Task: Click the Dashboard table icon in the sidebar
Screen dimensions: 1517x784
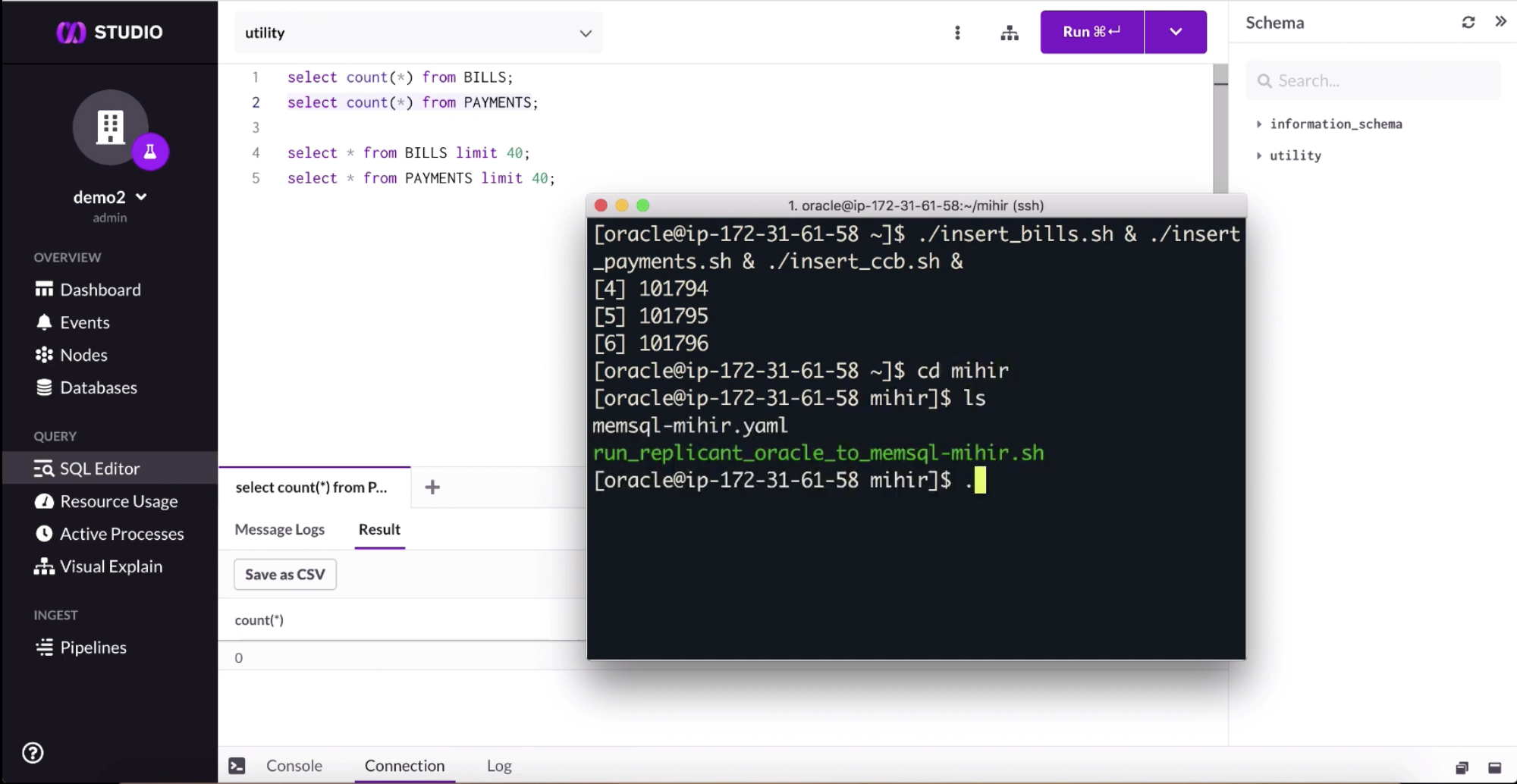Action: [x=44, y=290]
